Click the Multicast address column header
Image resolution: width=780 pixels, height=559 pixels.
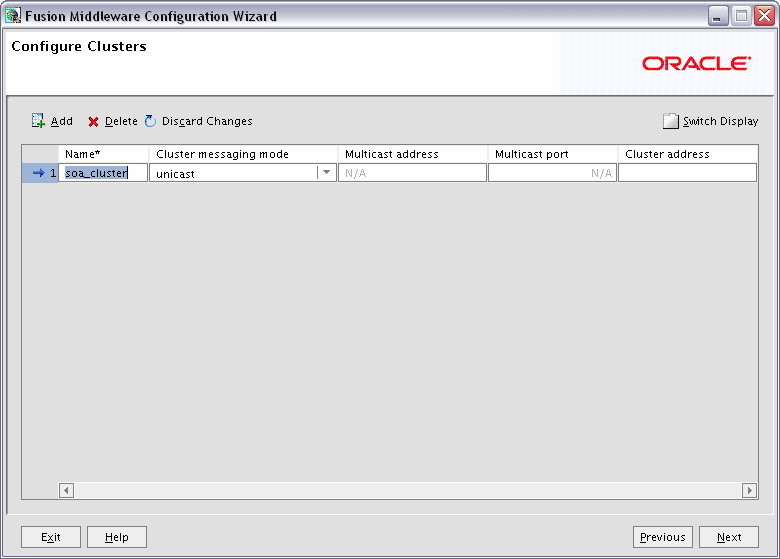tap(413, 154)
